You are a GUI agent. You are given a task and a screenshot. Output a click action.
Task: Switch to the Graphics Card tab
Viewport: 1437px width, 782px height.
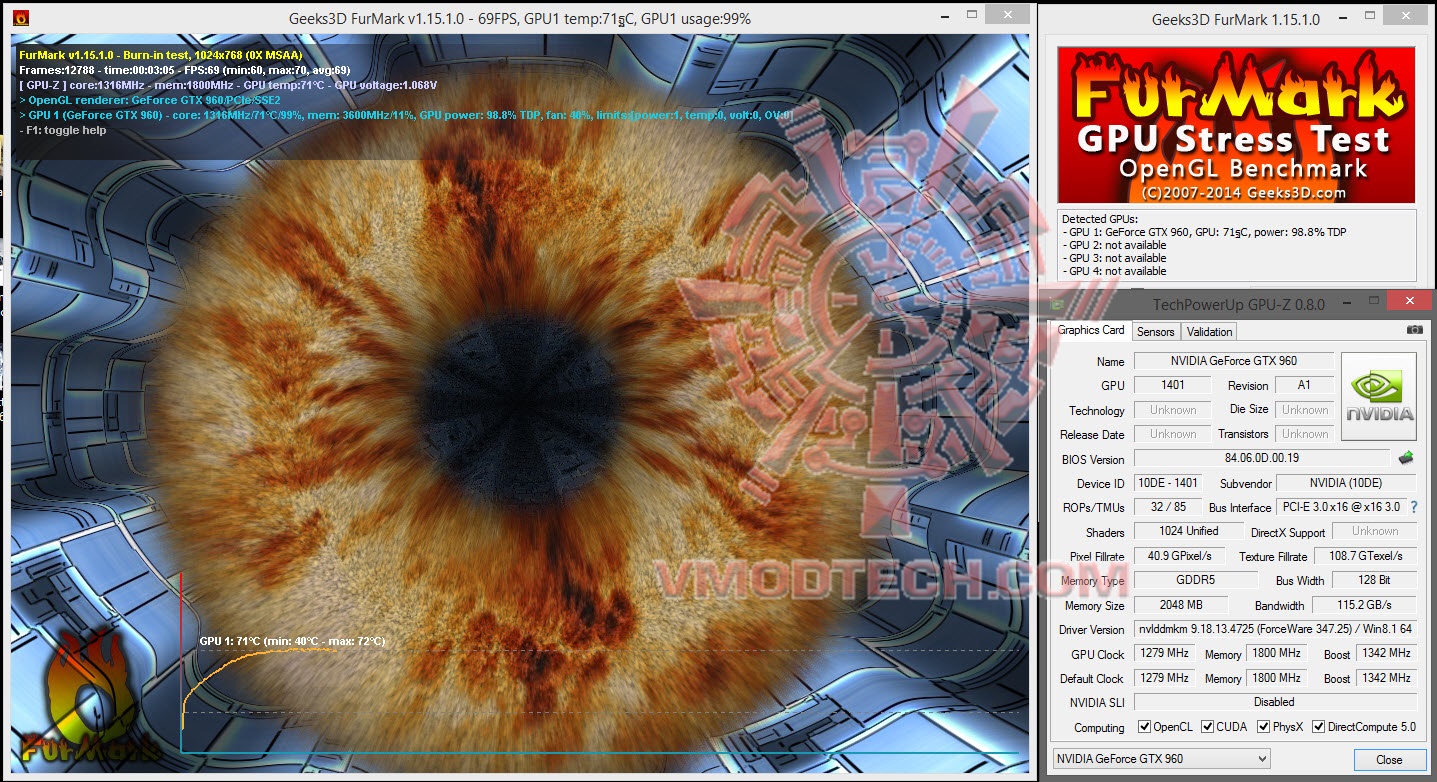[x=1091, y=330]
